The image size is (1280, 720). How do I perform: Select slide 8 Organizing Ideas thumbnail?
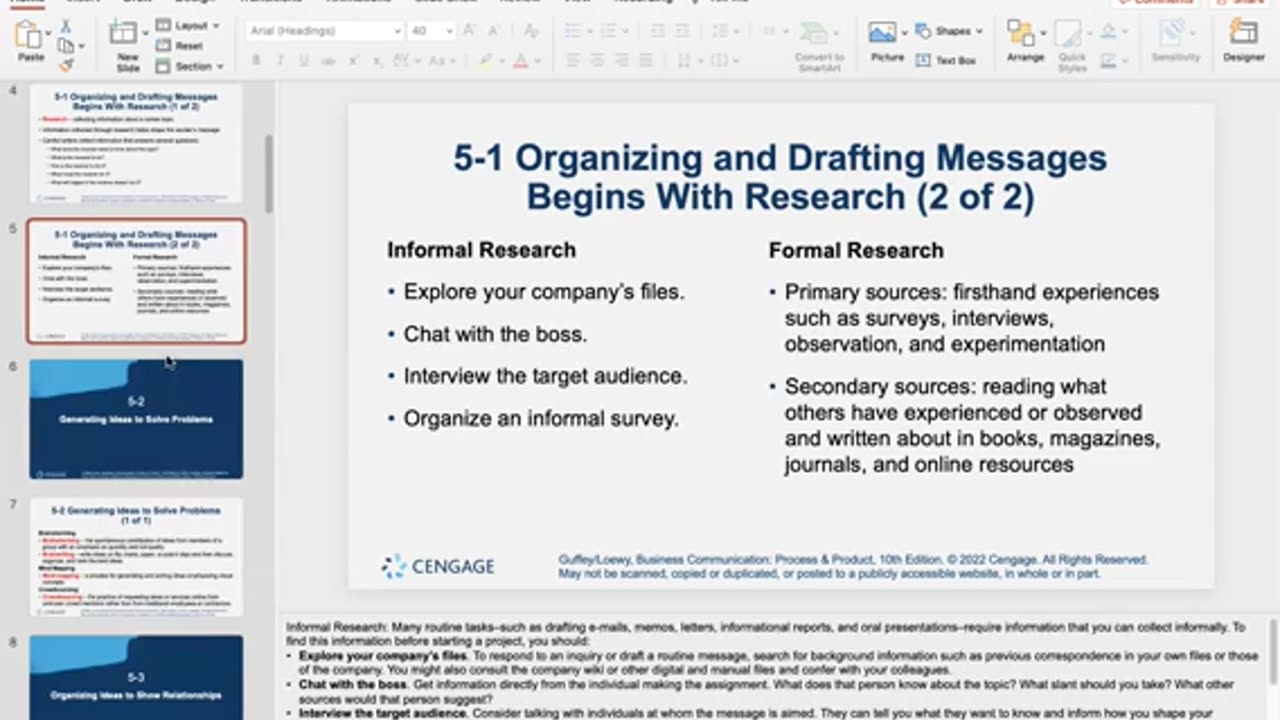click(136, 677)
